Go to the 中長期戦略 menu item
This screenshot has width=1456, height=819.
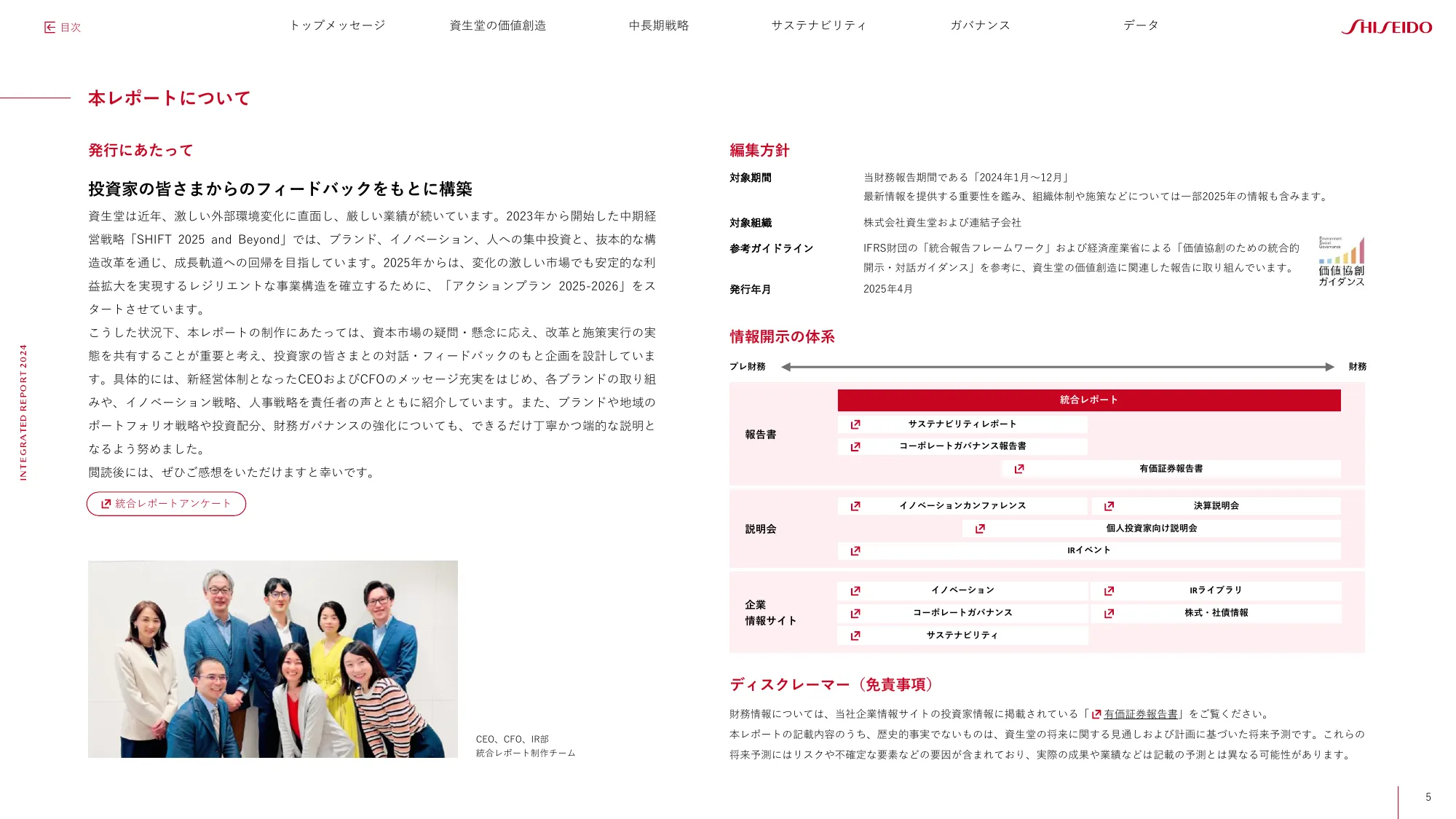point(658,25)
